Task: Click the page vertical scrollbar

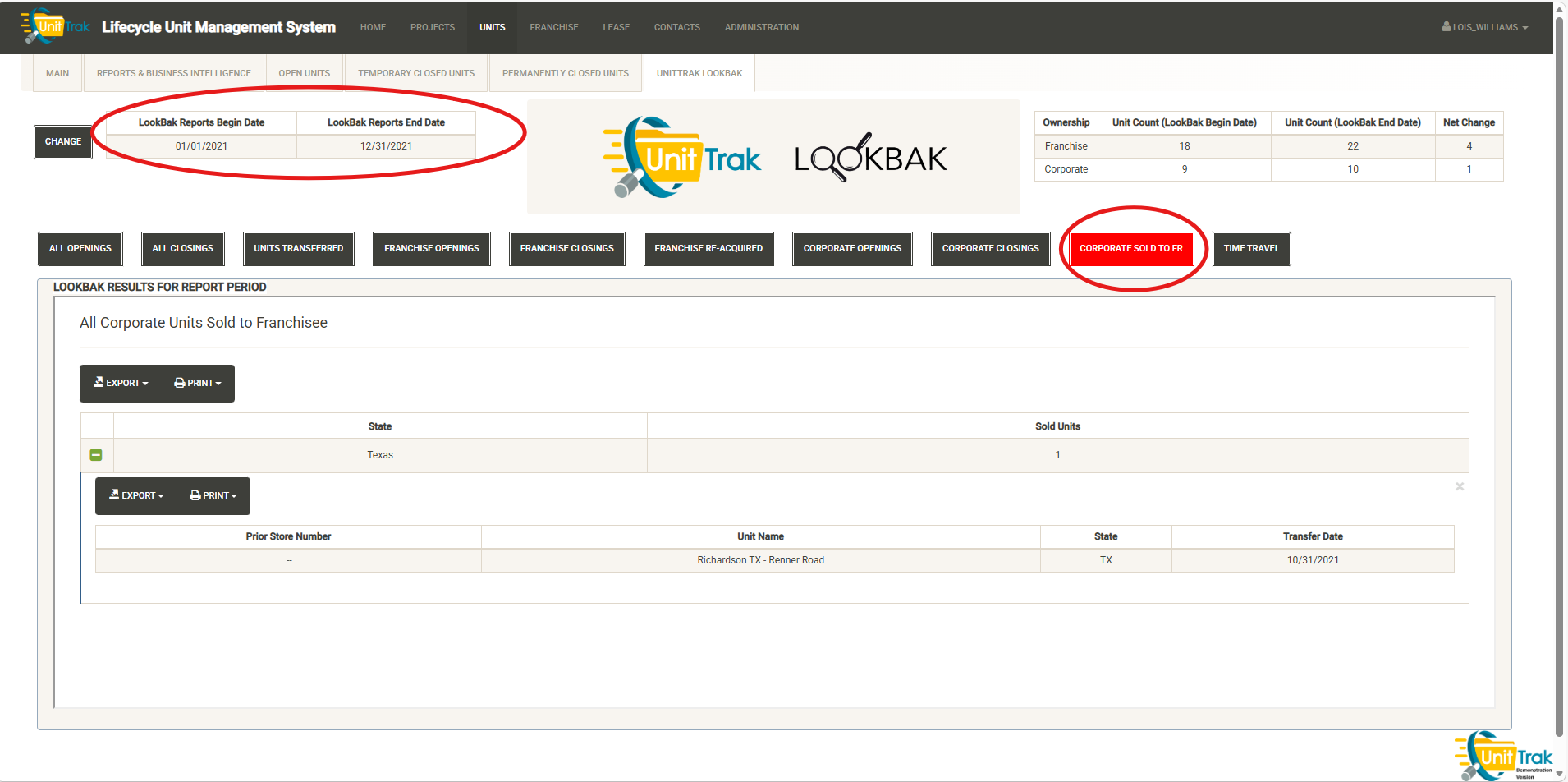Action: (1559, 370)
